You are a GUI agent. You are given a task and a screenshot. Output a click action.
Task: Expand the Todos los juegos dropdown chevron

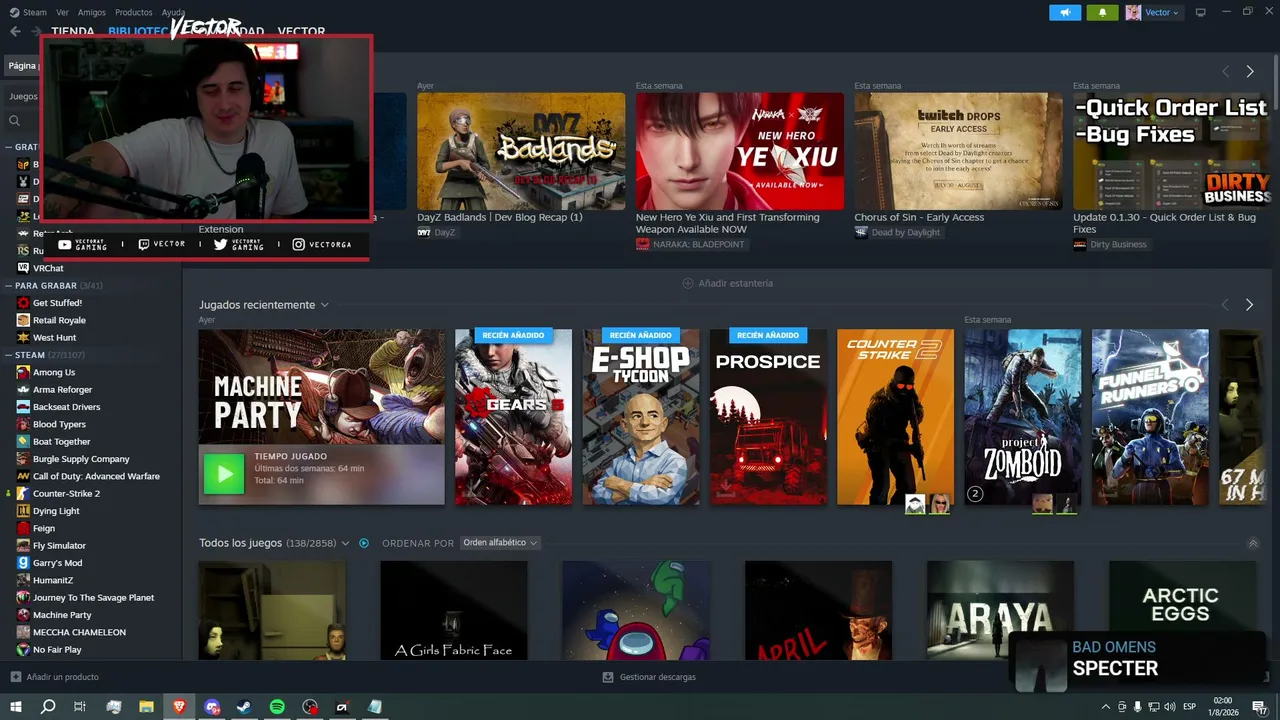click(x=345, y=543)
